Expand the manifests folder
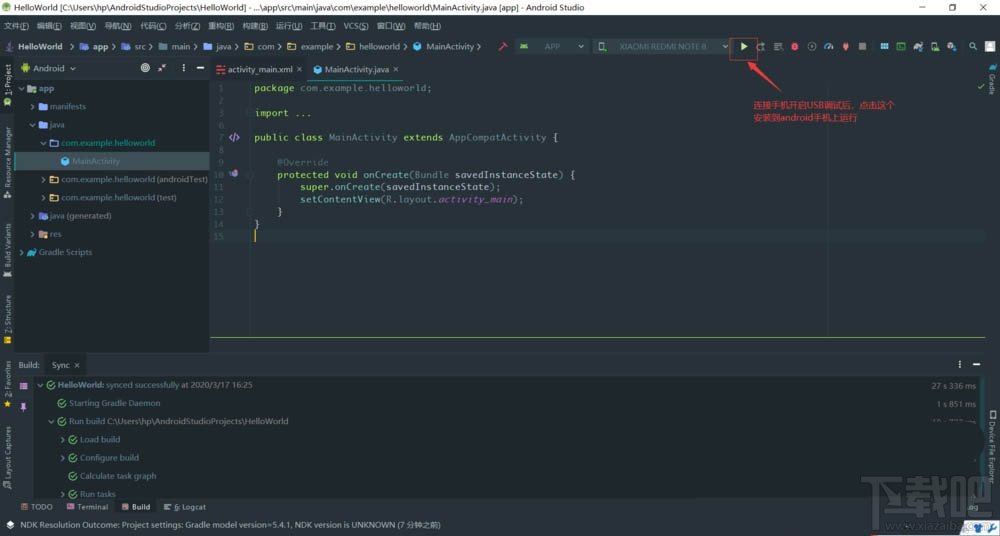Screen dimensions: 1000x536 pos(32,106)
